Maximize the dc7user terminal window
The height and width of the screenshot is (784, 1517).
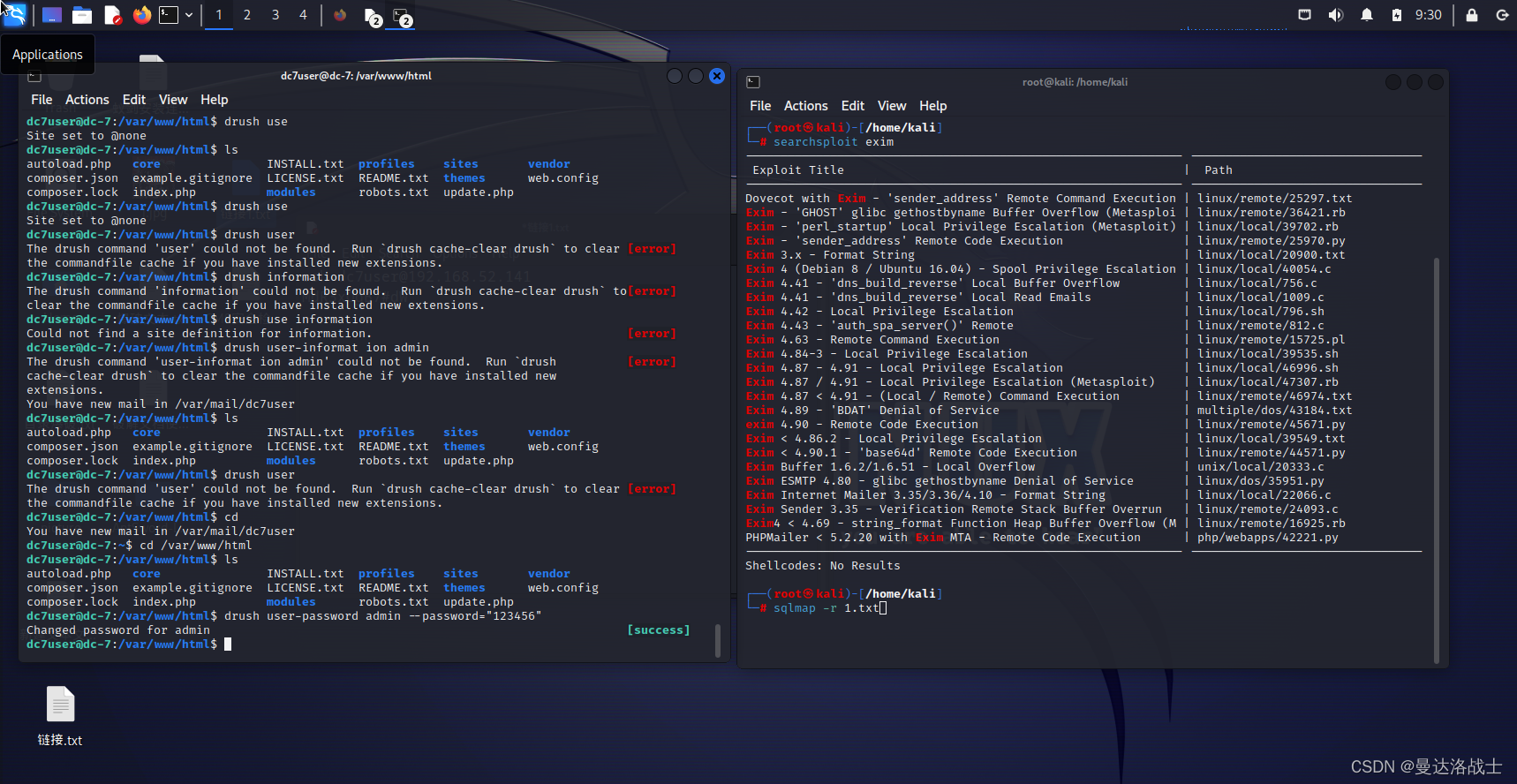point(696,76)
